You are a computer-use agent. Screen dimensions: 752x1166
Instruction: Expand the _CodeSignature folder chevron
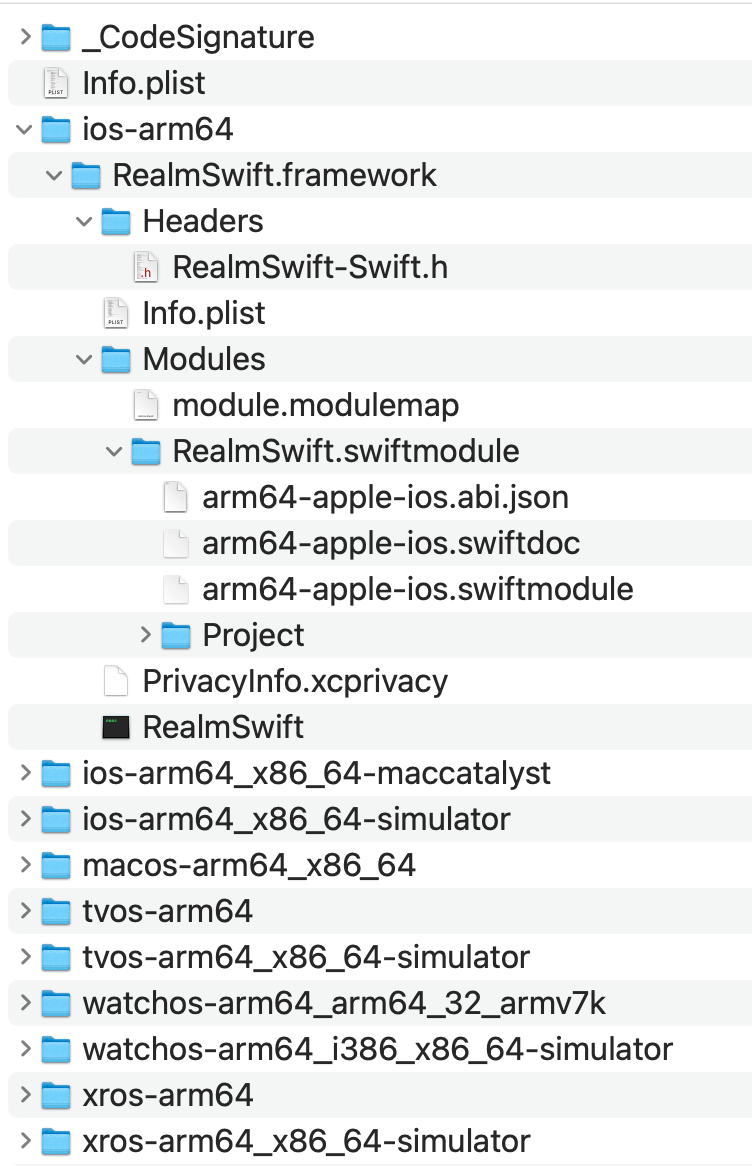click(25, 36)
